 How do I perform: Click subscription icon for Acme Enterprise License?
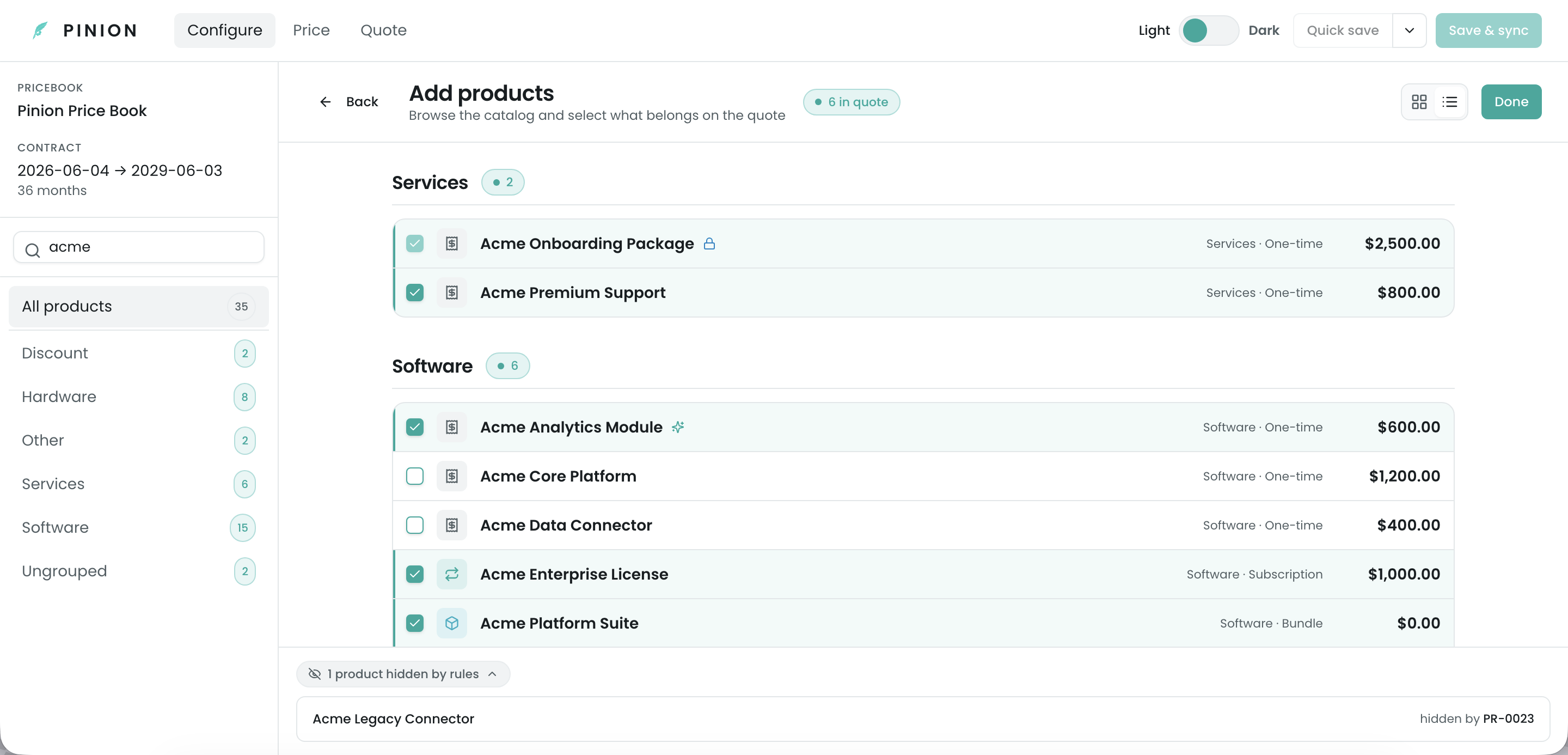[452, 574]
